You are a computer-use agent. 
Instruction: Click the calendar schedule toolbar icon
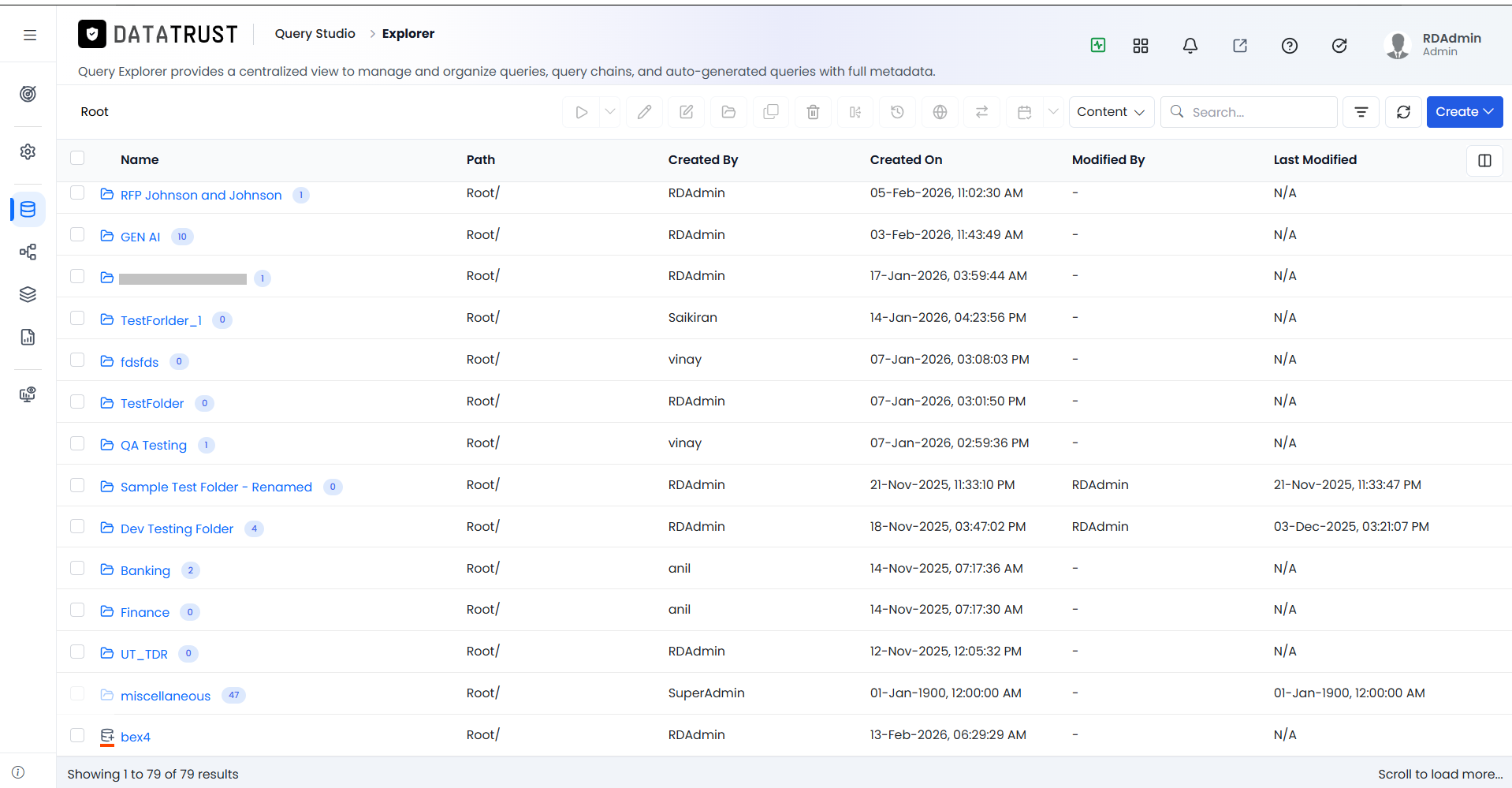[1025, 112]
